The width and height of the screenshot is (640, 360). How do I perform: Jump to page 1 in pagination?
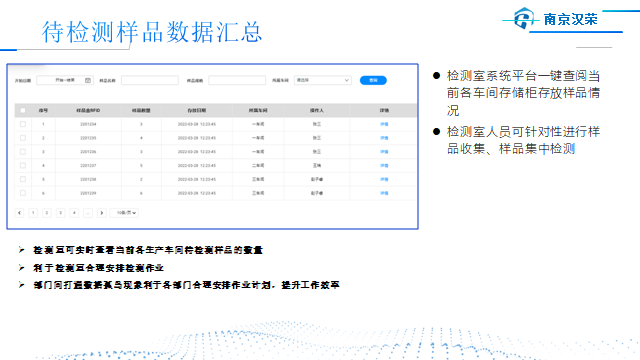33,213
